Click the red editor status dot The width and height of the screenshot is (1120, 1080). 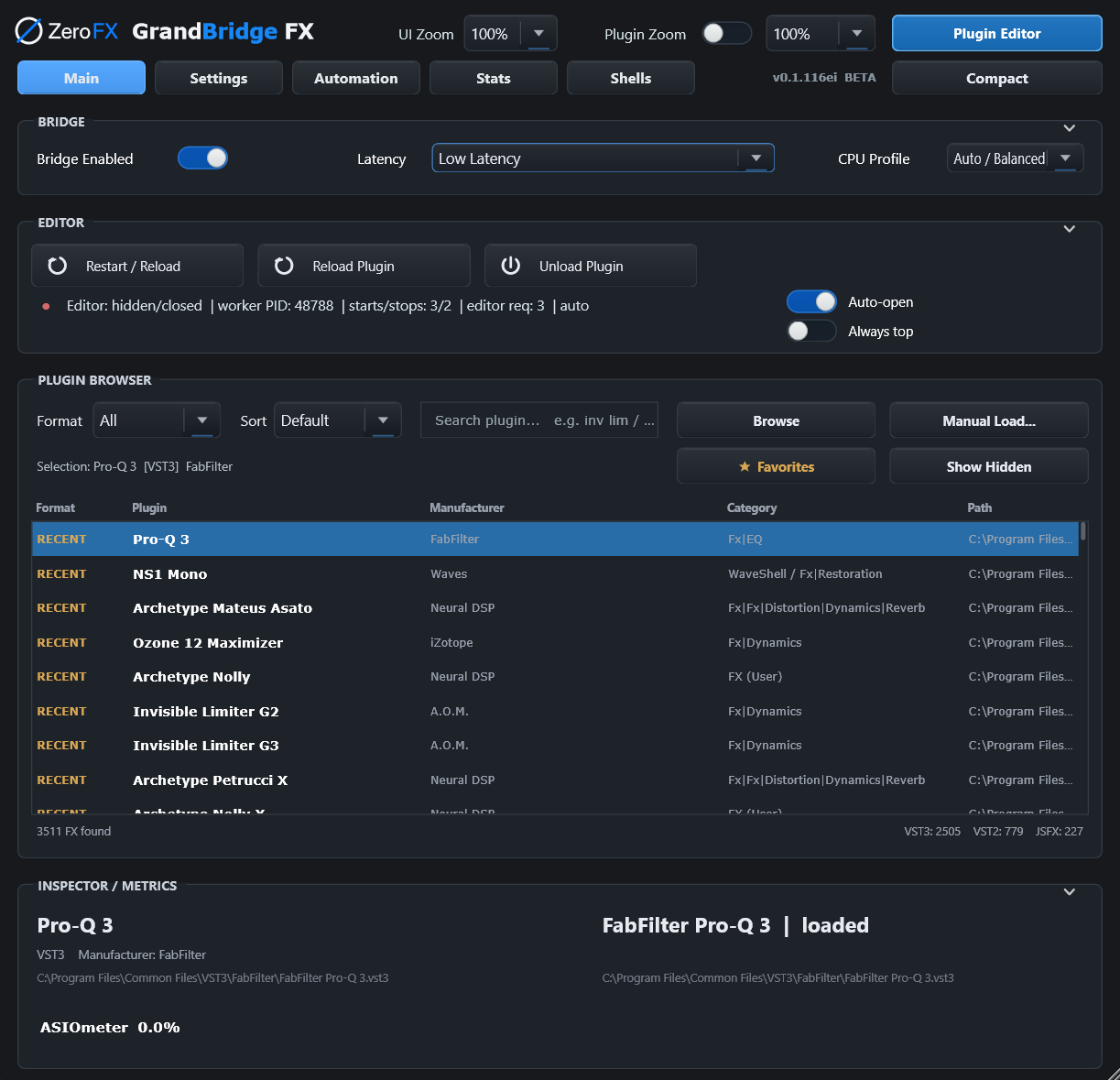[x=46, y=306]
